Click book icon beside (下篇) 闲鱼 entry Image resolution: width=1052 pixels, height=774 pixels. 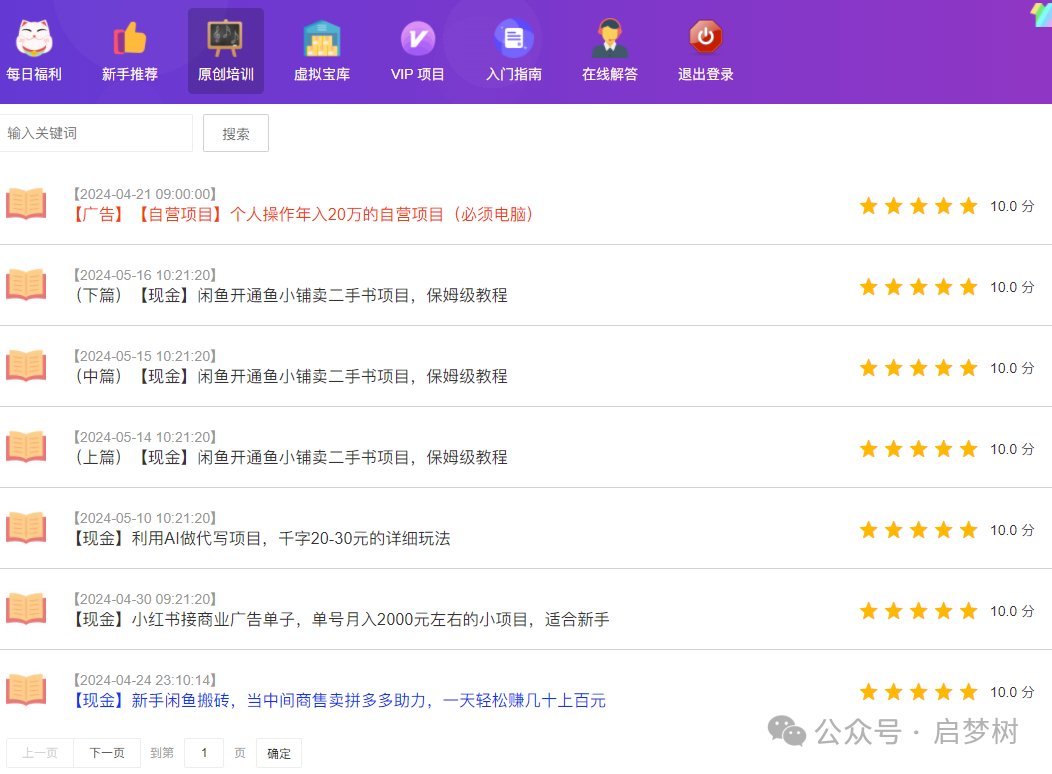26,285
